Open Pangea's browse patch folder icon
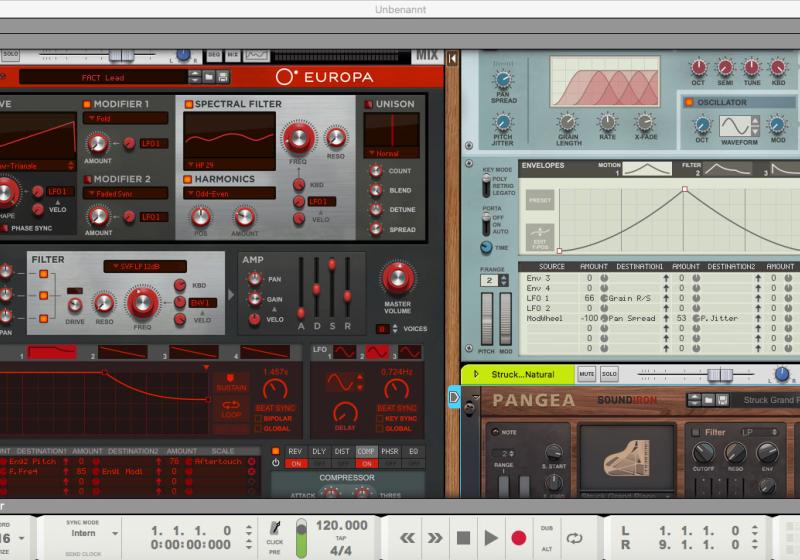Viewport: 800px width, 560px height. pyautogui.click(x=708, y=400)
